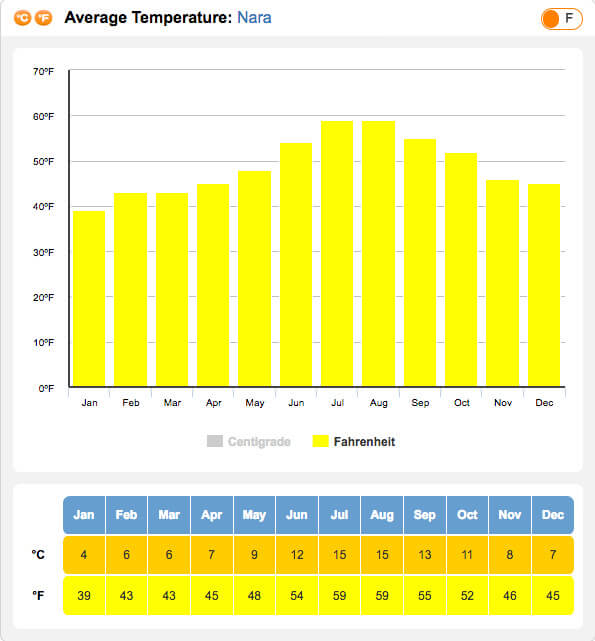Click the orange °C icon at top
595x641 pixels.
click(x=22, y=18)
